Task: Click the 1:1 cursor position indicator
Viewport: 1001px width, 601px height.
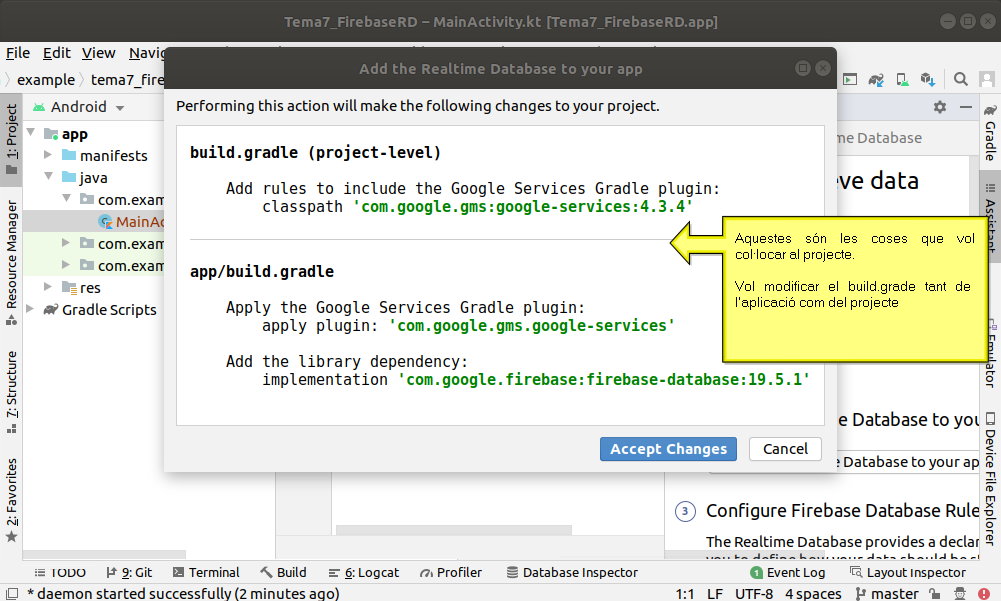Action: tap(684, 593)
